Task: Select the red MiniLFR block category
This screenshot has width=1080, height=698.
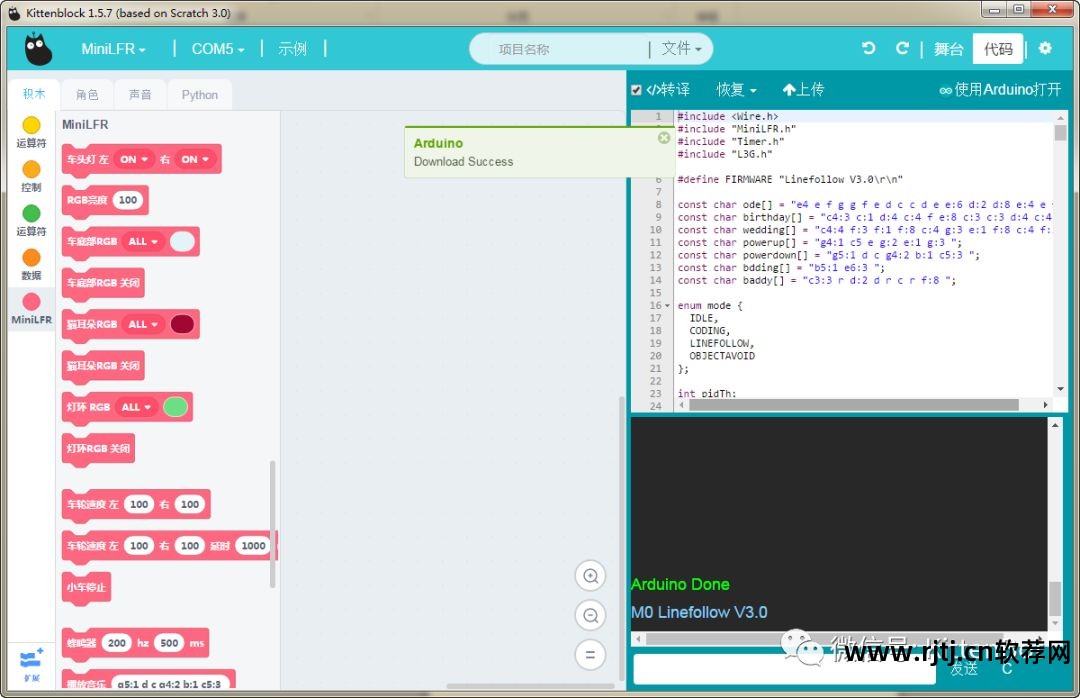Action: (x=31, y=308)
